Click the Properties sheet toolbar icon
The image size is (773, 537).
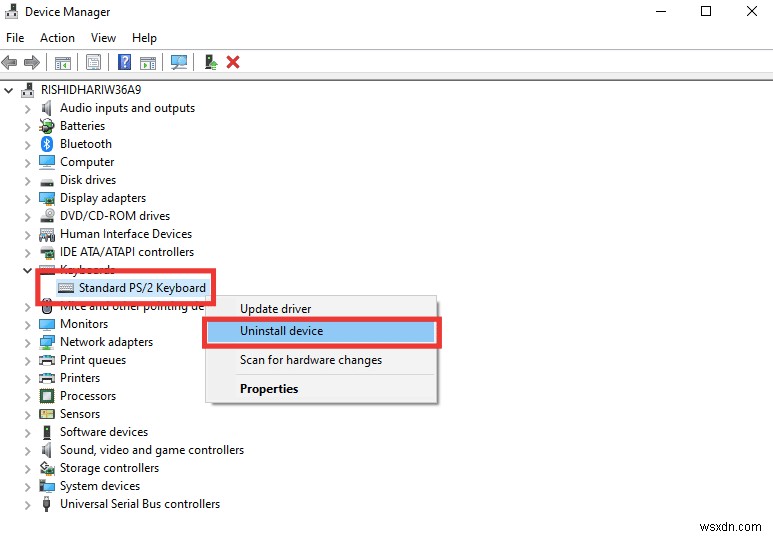[x=93, y=62]
